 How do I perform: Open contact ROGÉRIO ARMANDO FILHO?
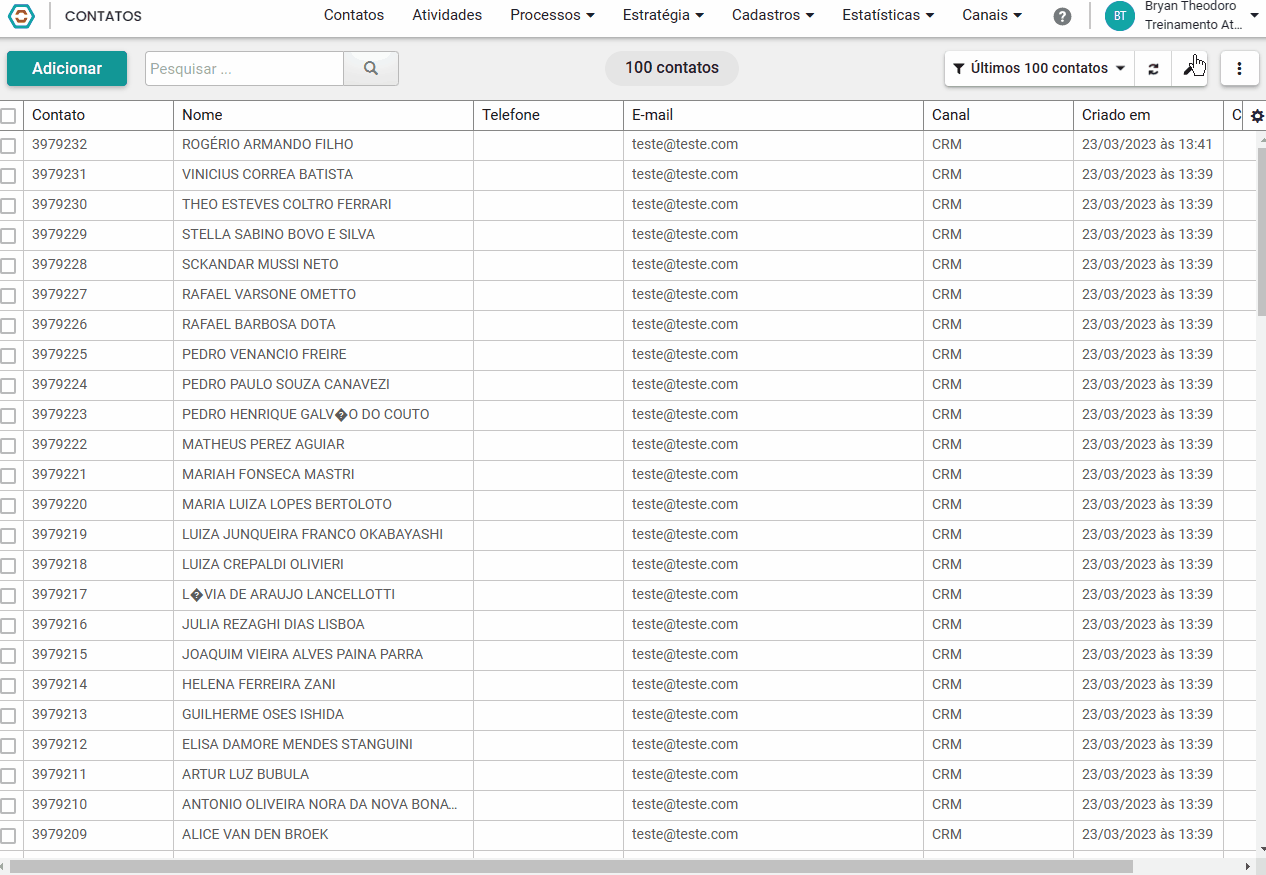point(267,144)
